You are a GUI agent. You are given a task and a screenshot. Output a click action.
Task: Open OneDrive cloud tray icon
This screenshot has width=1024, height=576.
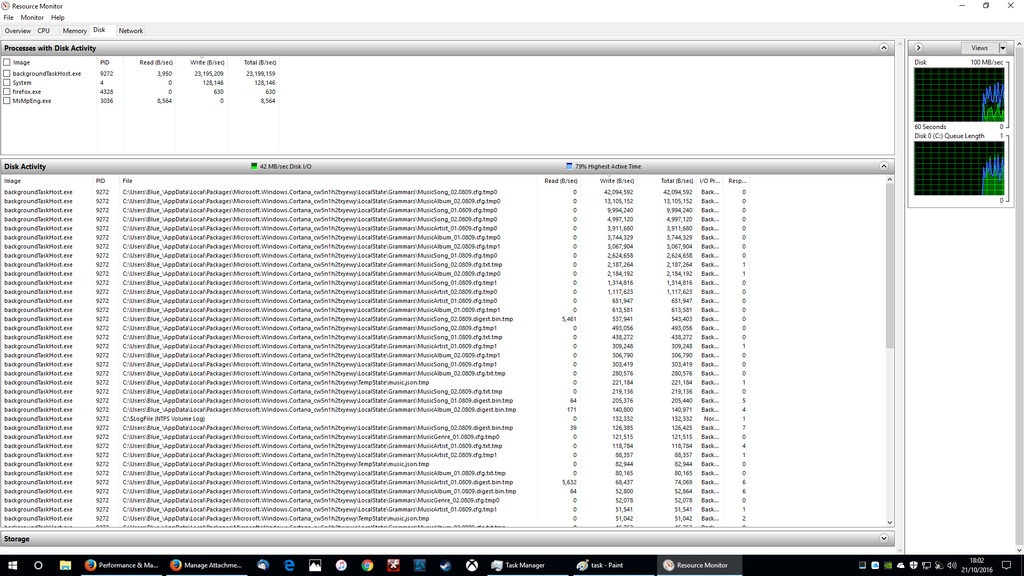[901, 566]
